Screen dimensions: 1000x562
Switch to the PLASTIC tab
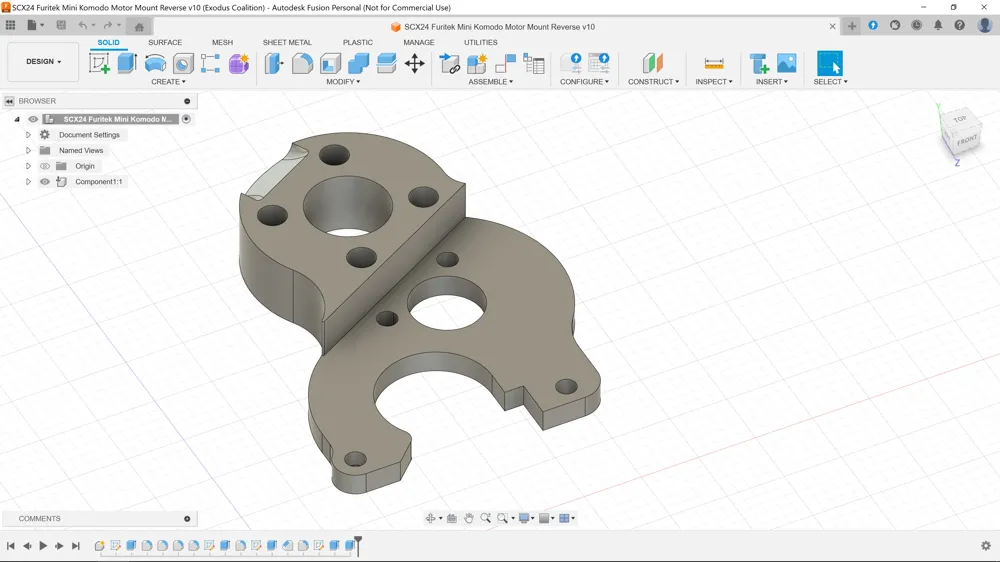[x=358, y=42]
